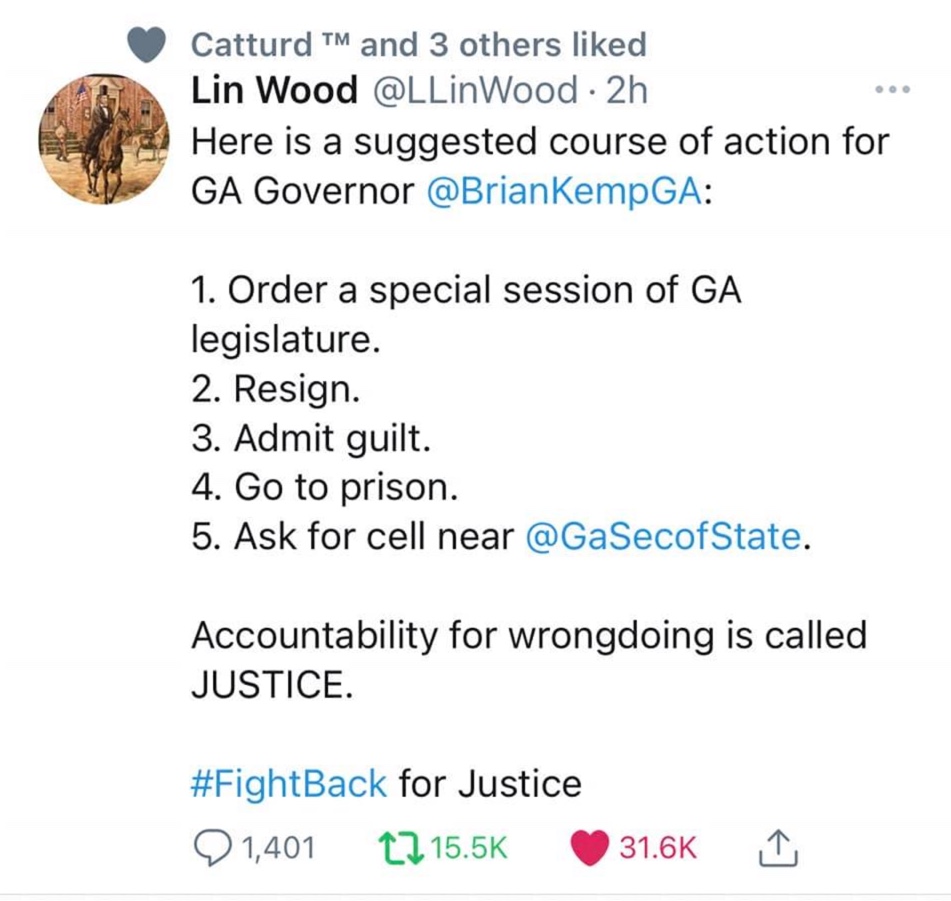Tap the red heart like icon
Screen dimensions: 951x901
590,848
